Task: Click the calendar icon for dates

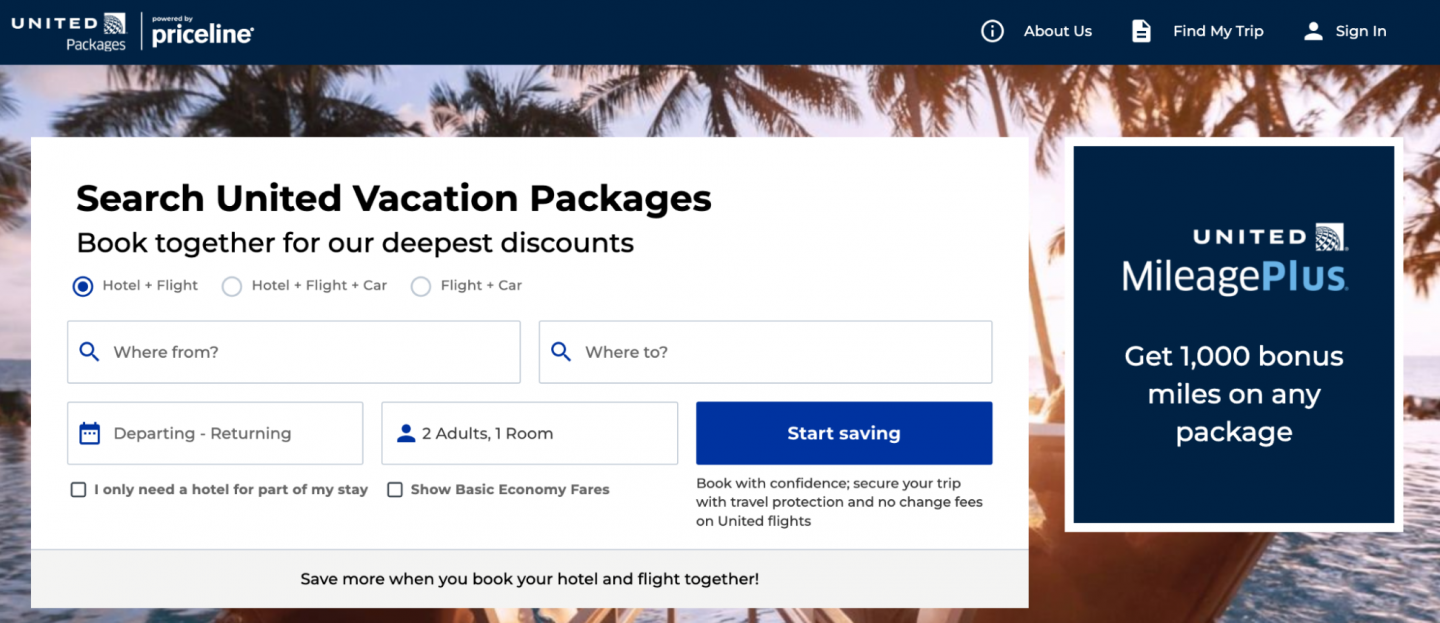Action: coord(90,433)
